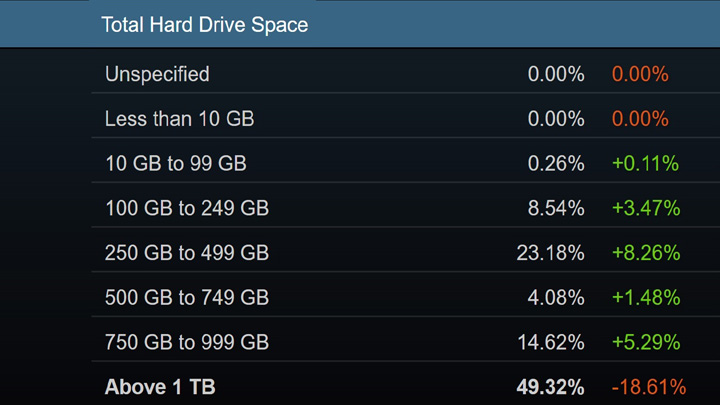
Task: Click the bold Above 1 TB label
Action: pos(160,387)
